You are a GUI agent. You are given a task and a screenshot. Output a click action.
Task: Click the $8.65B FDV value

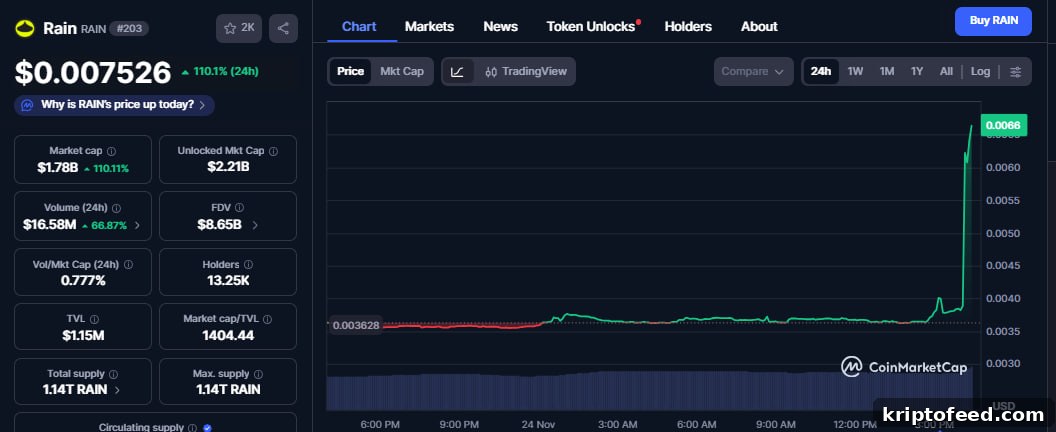coord(220,225)
